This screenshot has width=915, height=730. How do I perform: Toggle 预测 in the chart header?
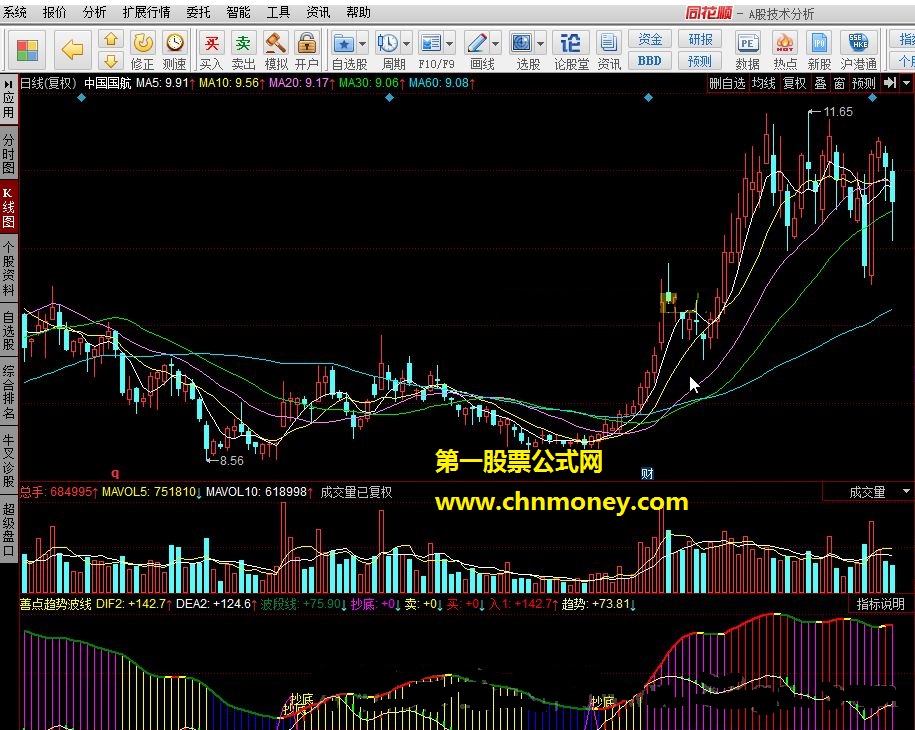[864, 83]
